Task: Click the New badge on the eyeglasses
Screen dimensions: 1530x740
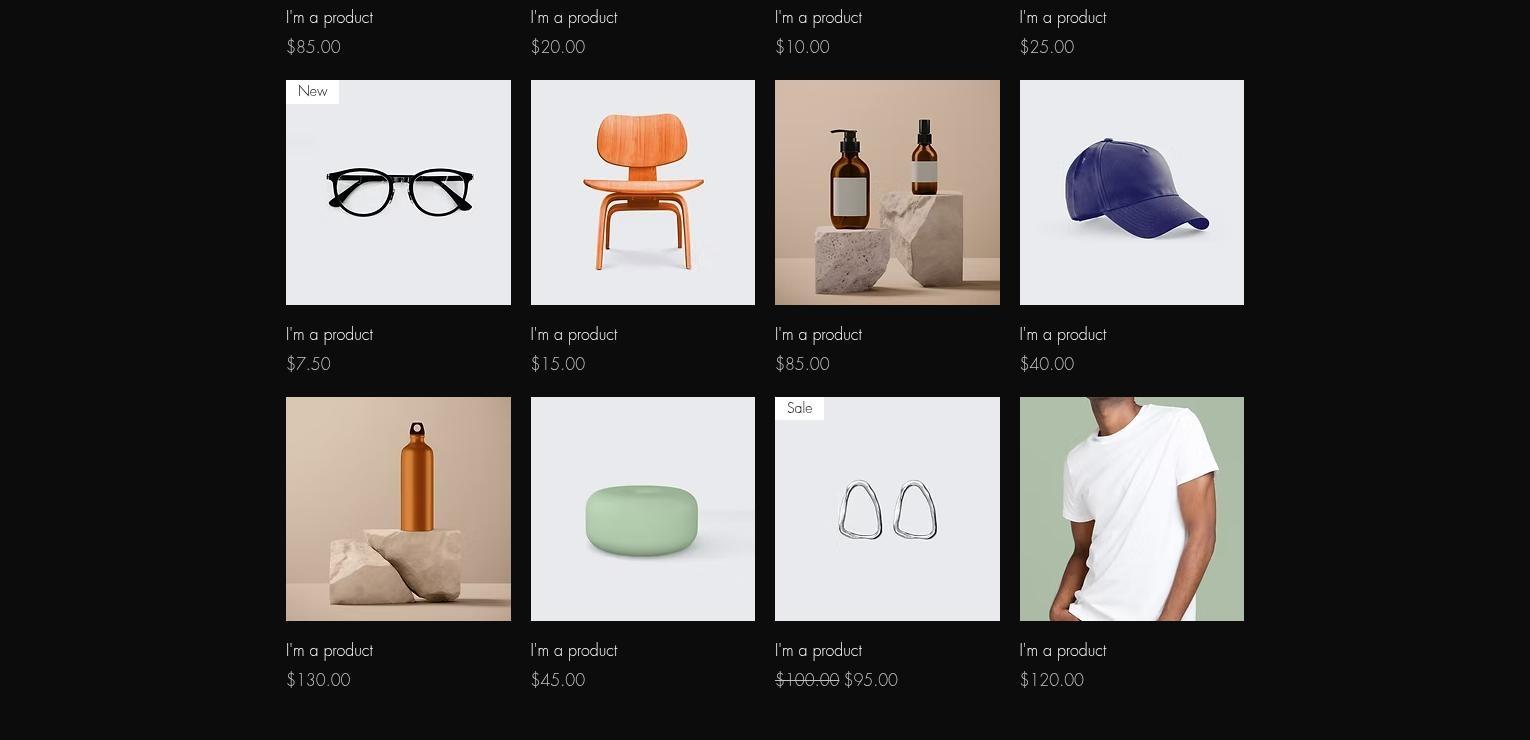Action: pos(312,92)
